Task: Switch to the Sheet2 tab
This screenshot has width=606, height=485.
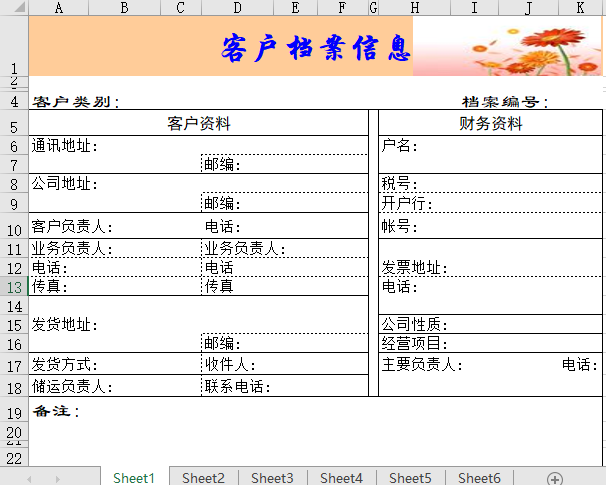Action: 203,478
